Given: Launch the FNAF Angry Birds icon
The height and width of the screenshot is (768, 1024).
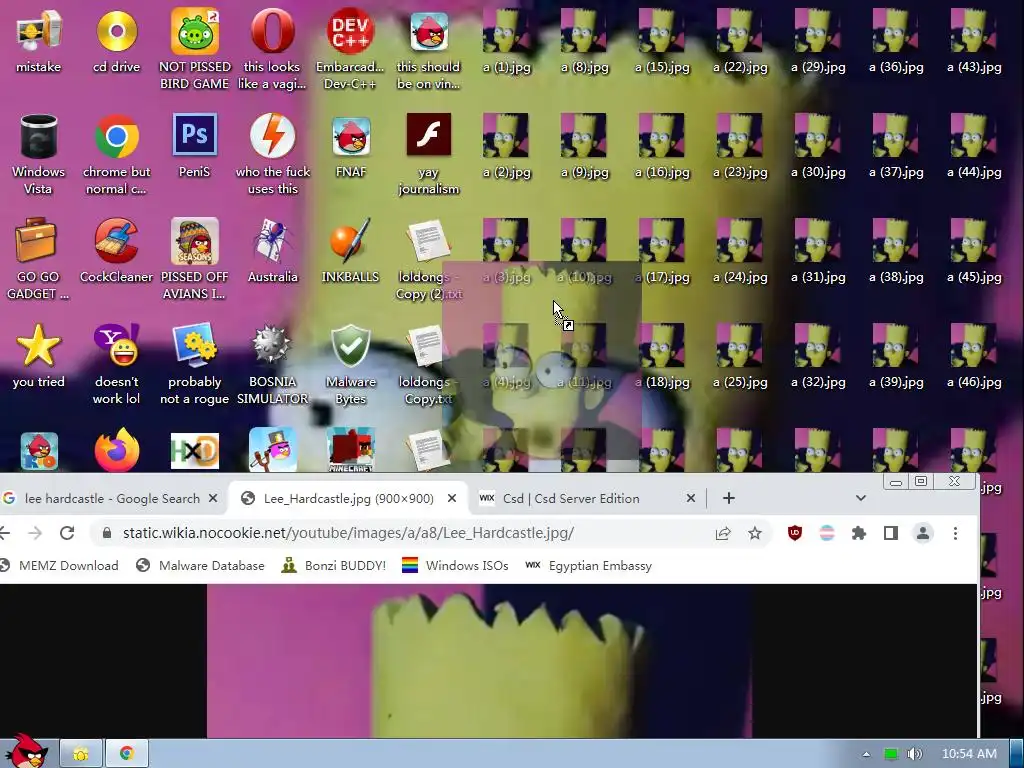Looking at the screenshot, I should pyautogui.click(x=351, y=146).
